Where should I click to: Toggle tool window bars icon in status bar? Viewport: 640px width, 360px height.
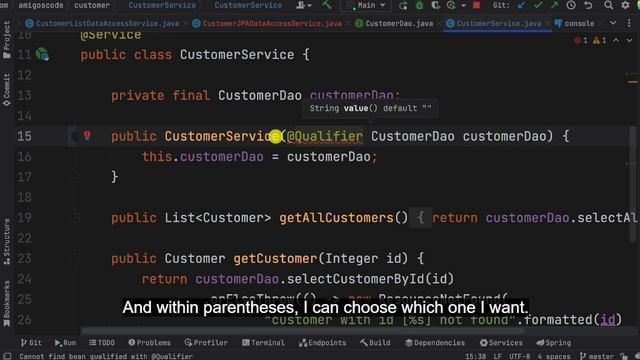(x=7, y=356)
